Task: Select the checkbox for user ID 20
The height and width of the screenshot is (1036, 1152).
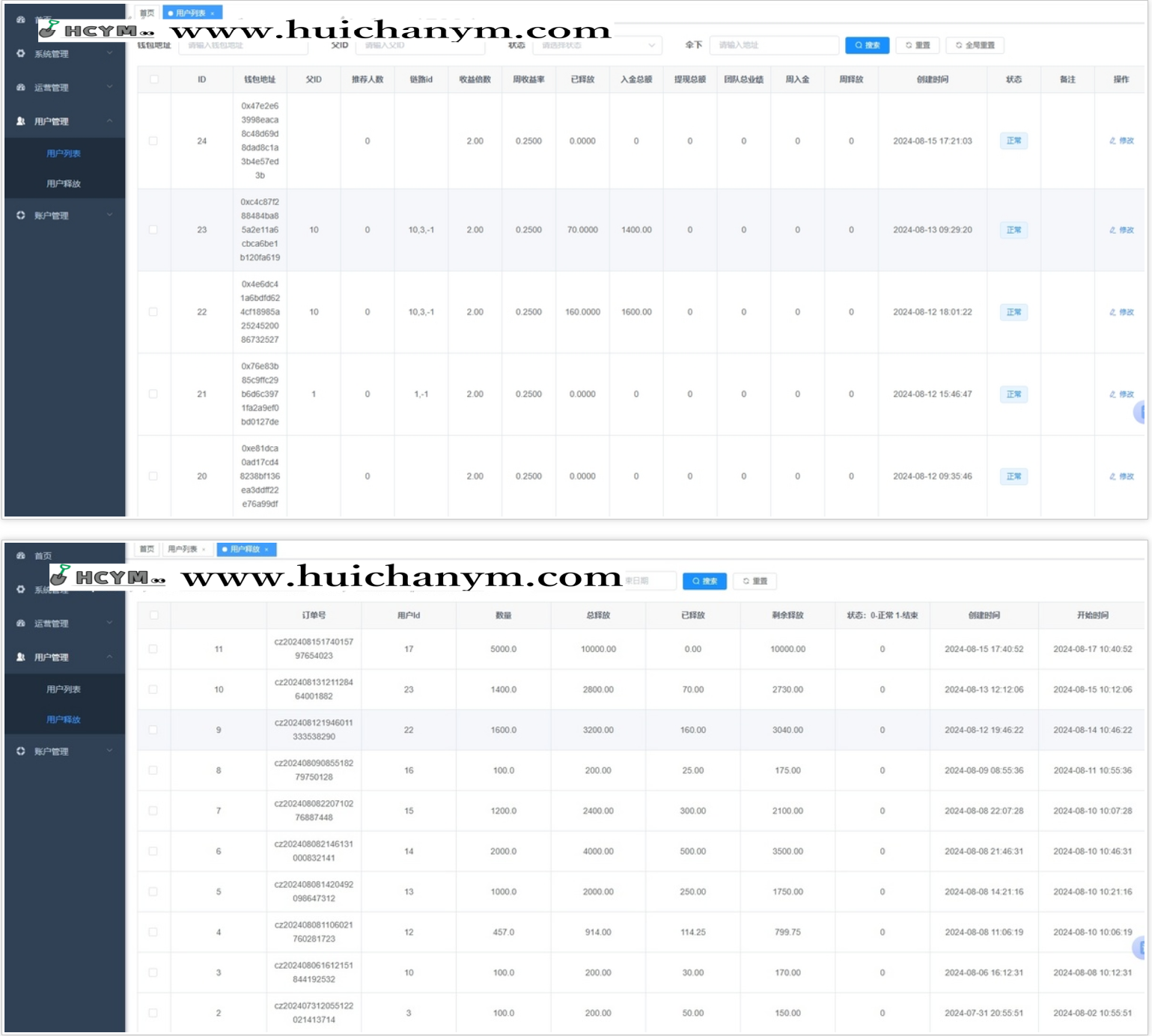Action: point(153,476)
